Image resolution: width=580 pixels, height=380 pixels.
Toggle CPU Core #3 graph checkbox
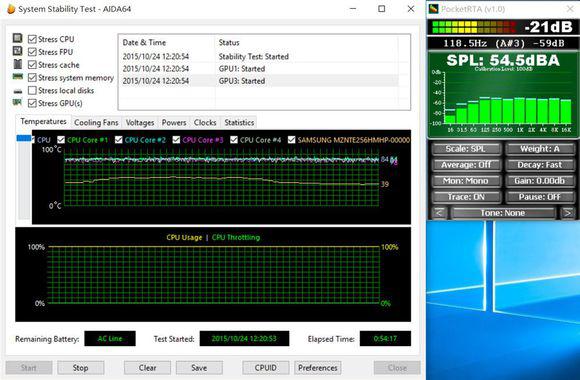click(176, 139)
